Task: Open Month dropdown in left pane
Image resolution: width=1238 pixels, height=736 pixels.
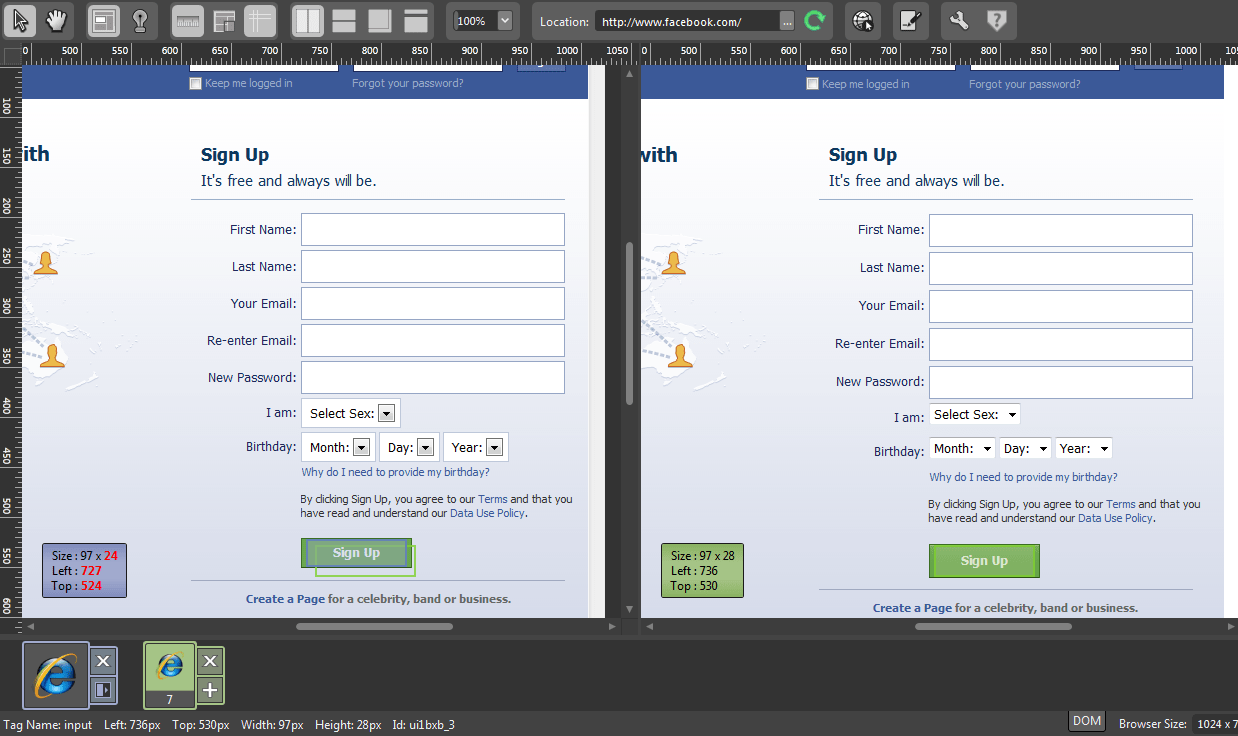Action: tap(338, 447)
